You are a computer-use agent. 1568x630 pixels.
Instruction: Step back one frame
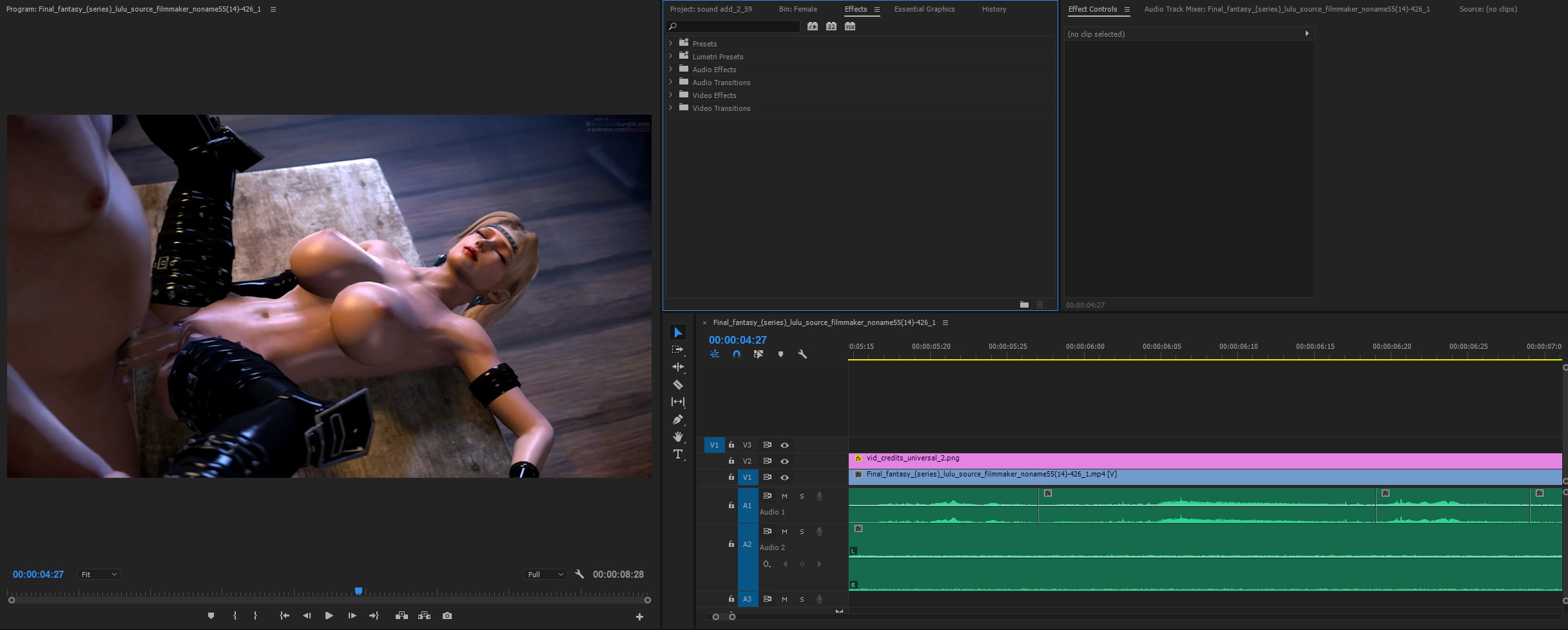(307, 616)
